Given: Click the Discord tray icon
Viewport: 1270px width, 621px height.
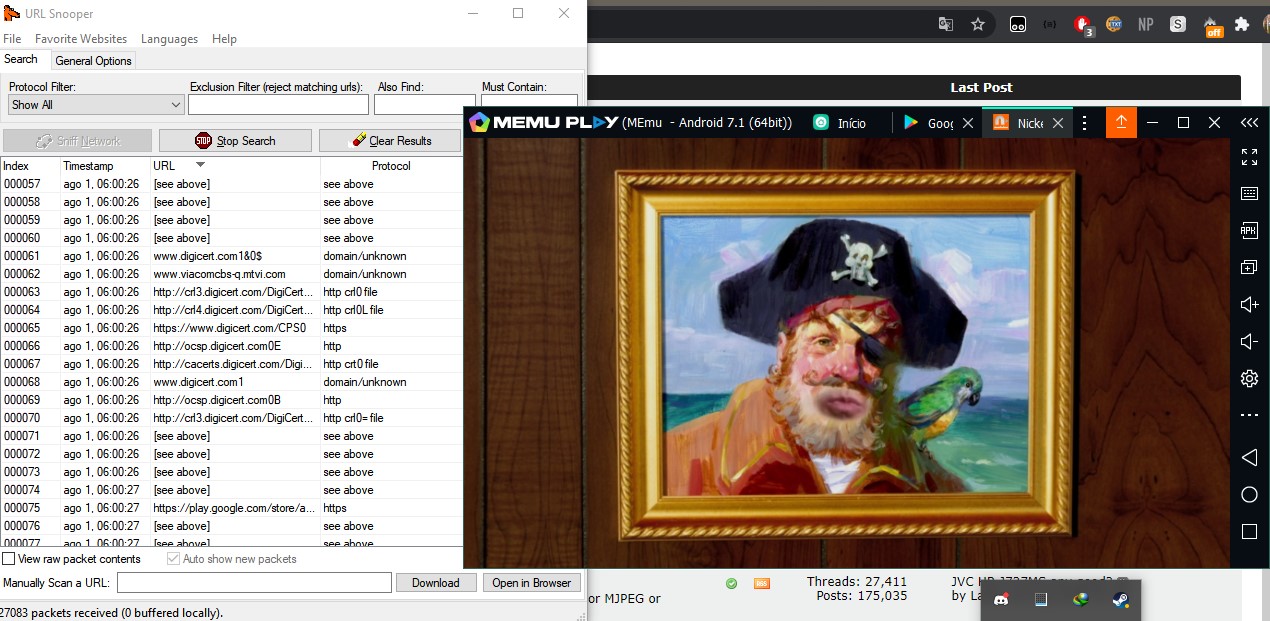Looking at the screenshot, I should click(x=1001, y=600).
